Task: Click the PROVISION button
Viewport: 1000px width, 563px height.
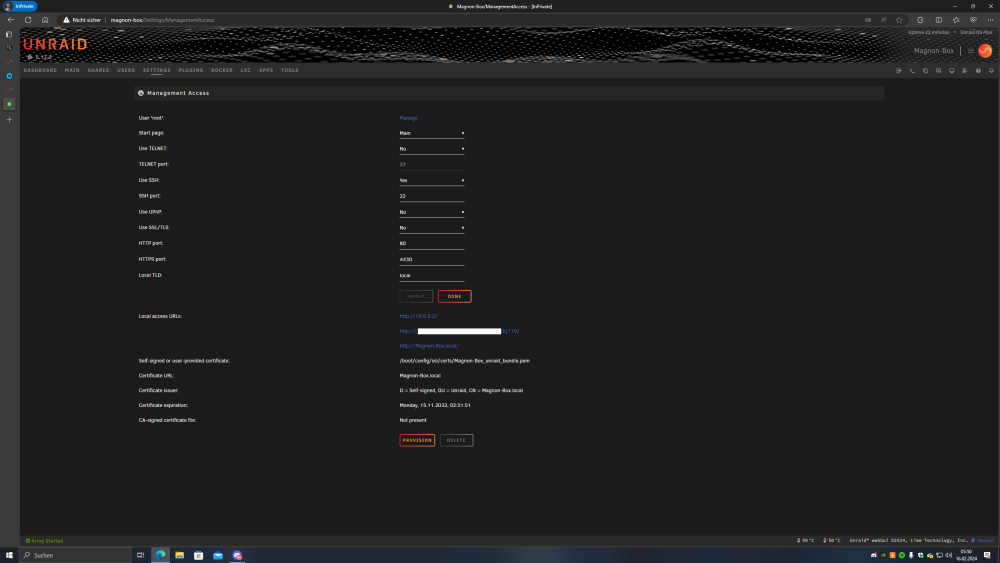Action: coord(417,440)
